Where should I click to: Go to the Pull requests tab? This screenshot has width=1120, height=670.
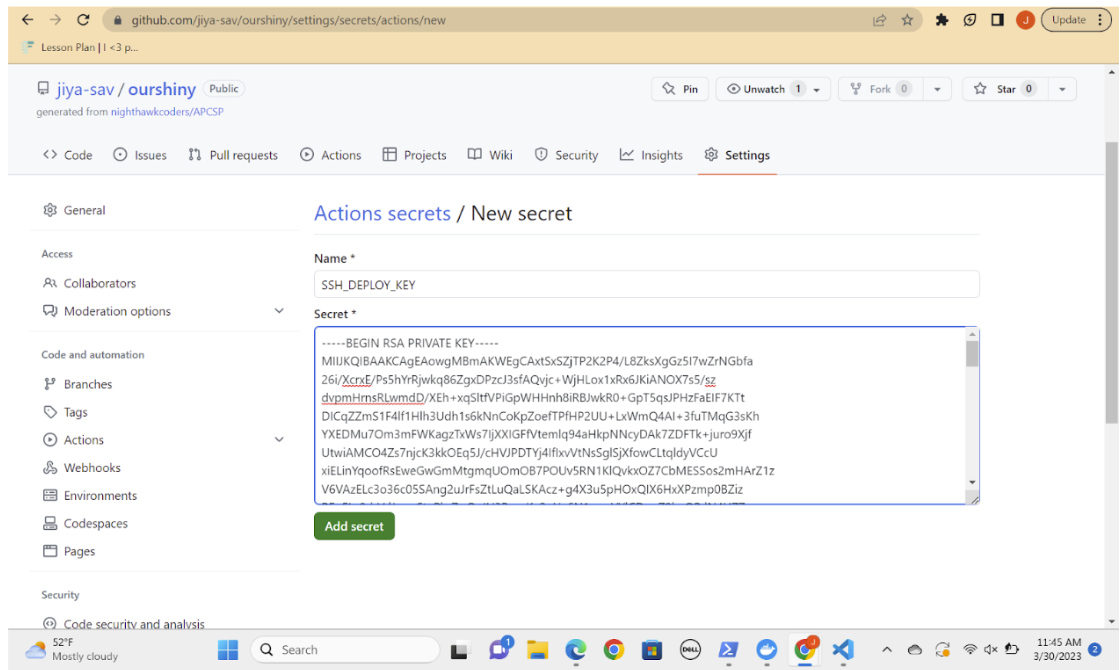coord(233,155)
